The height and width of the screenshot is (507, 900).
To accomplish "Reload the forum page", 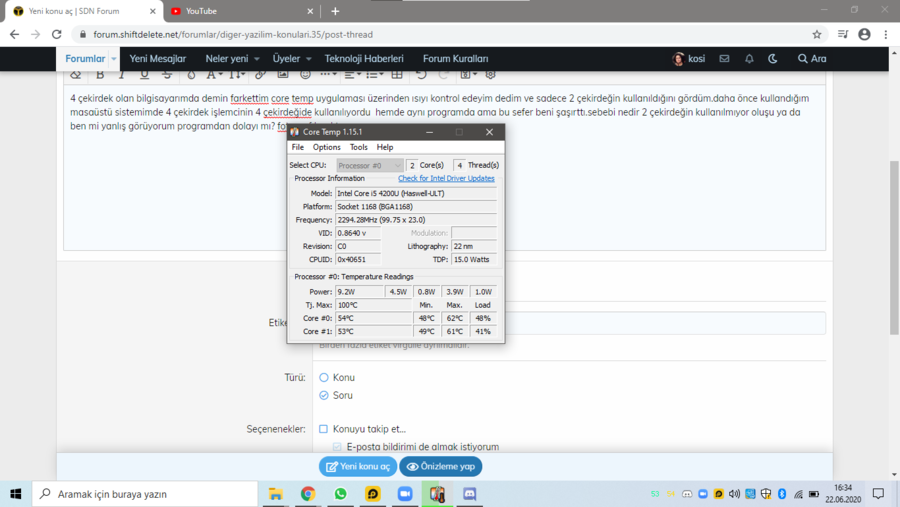I will point(56,34).
